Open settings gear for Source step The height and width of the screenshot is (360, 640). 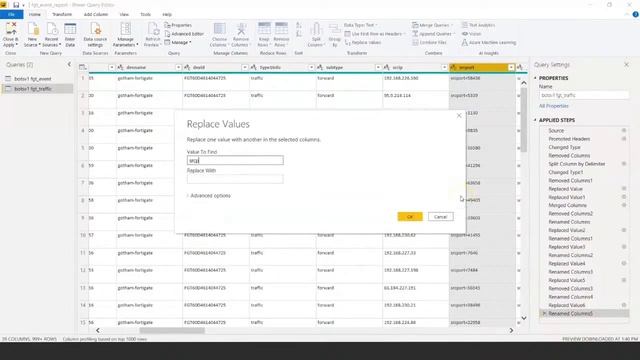click(x=624, y=131)
